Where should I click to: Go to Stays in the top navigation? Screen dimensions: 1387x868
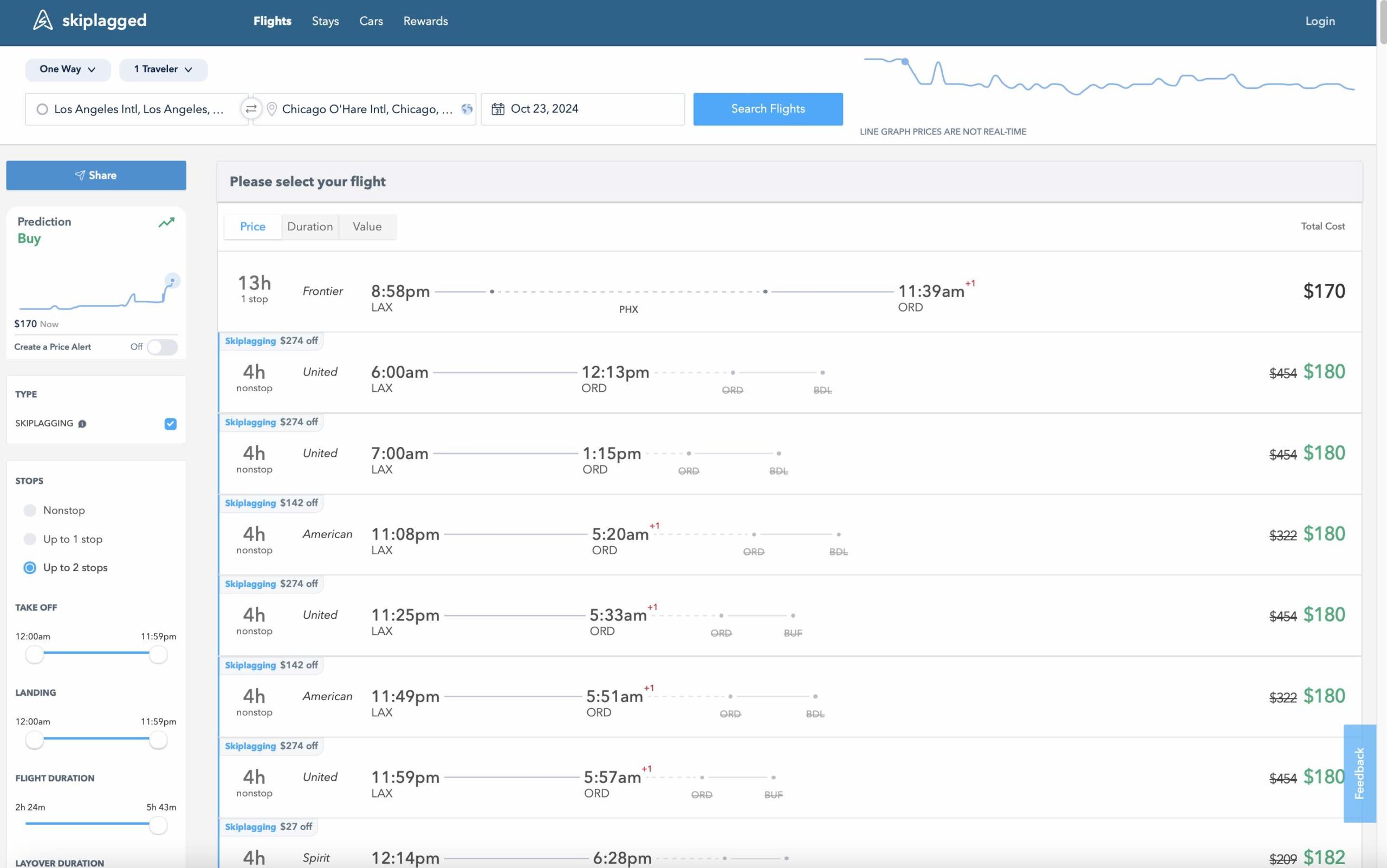(325, 21)
